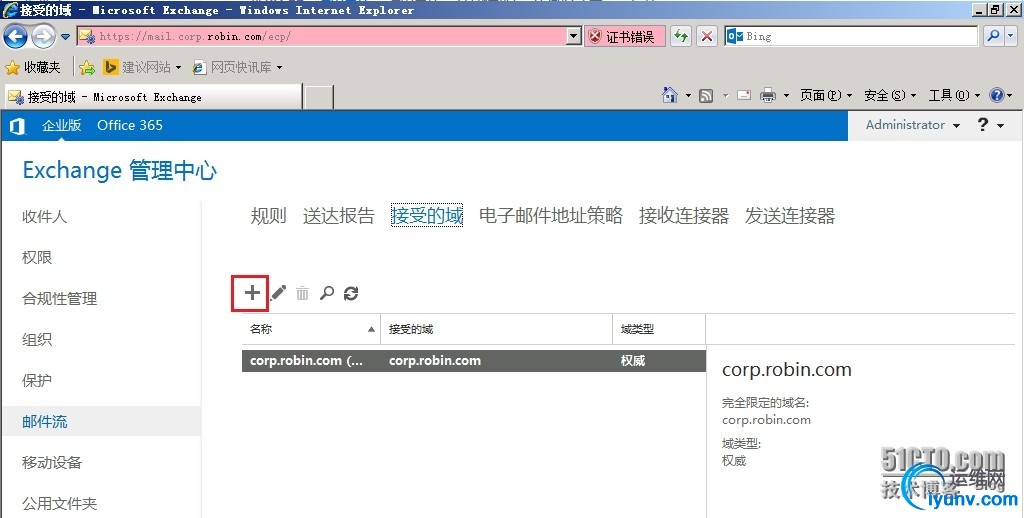Open the 页面 (Page) menu
This screenshot has width=1024, height=518.
825,95
